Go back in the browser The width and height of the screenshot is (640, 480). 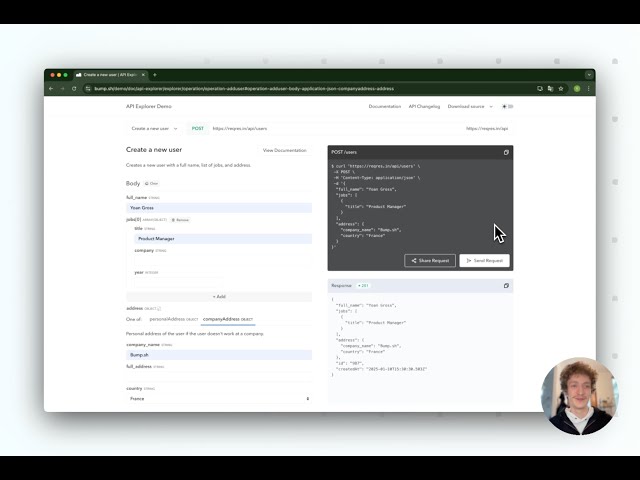51,89
